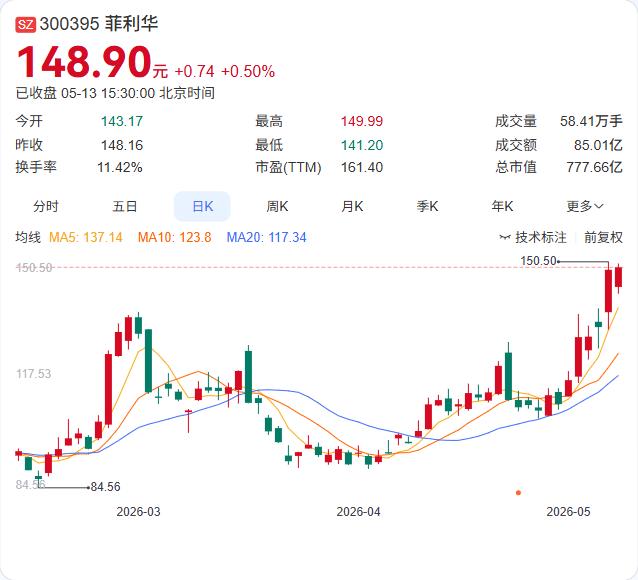The width and height of the screenshot is (638, 580).
Task: Switch to the 五日 five-day tab
Action: pyautogui.click(x=125, y=206)
